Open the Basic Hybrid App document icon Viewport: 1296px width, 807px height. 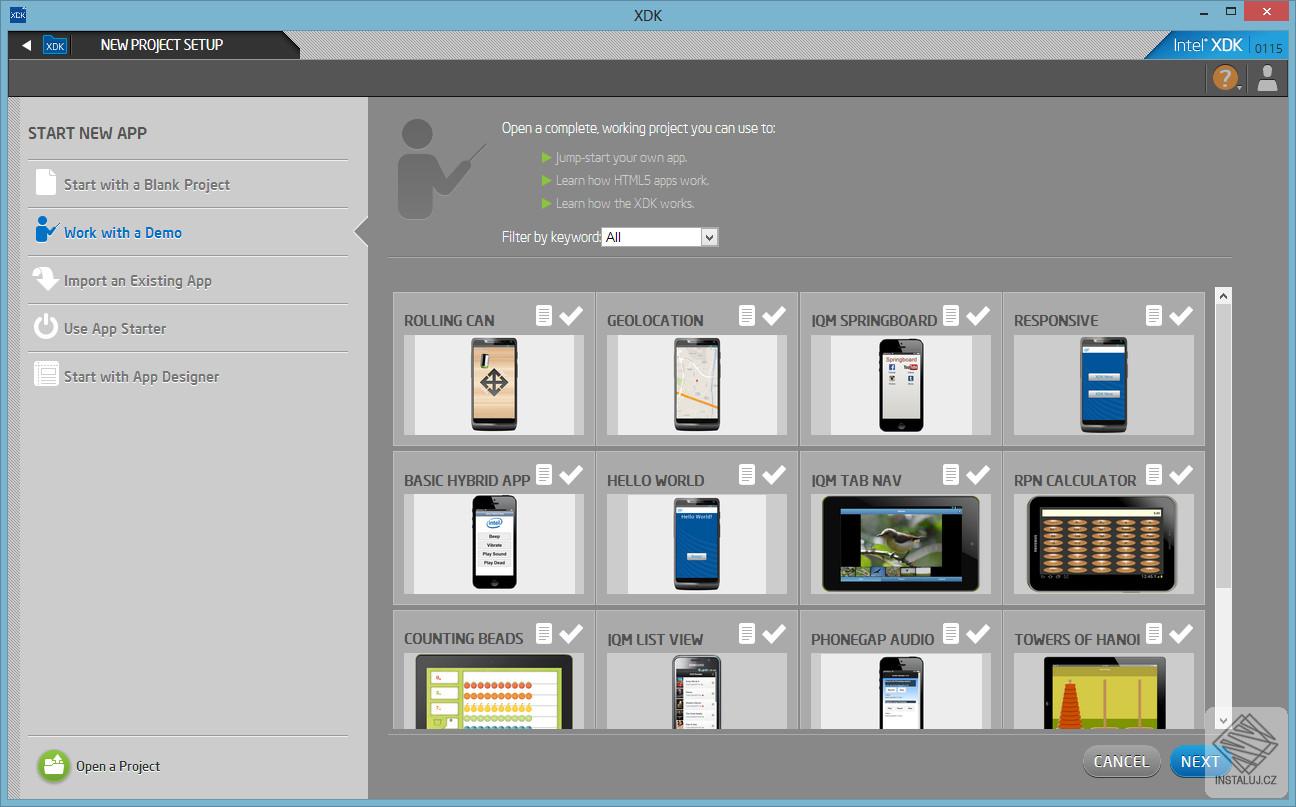coord(544,474)
